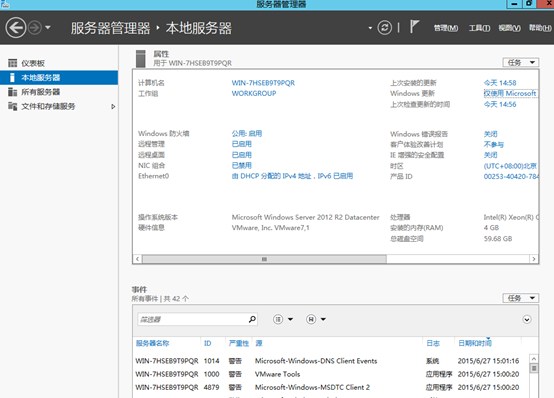Open the 管理(M) menu

[446, 28]
